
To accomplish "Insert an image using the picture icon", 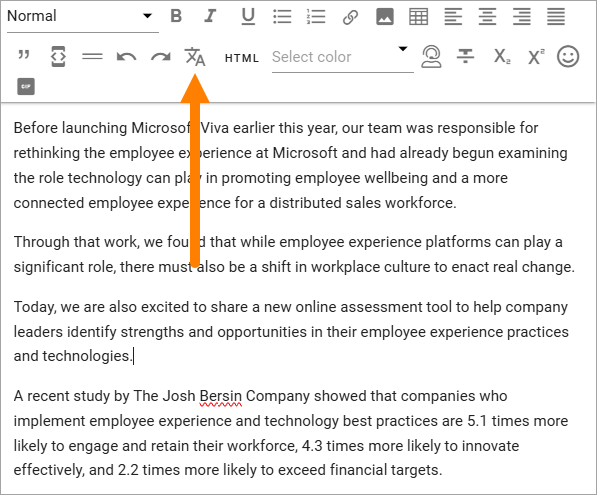I will point(385,17).
